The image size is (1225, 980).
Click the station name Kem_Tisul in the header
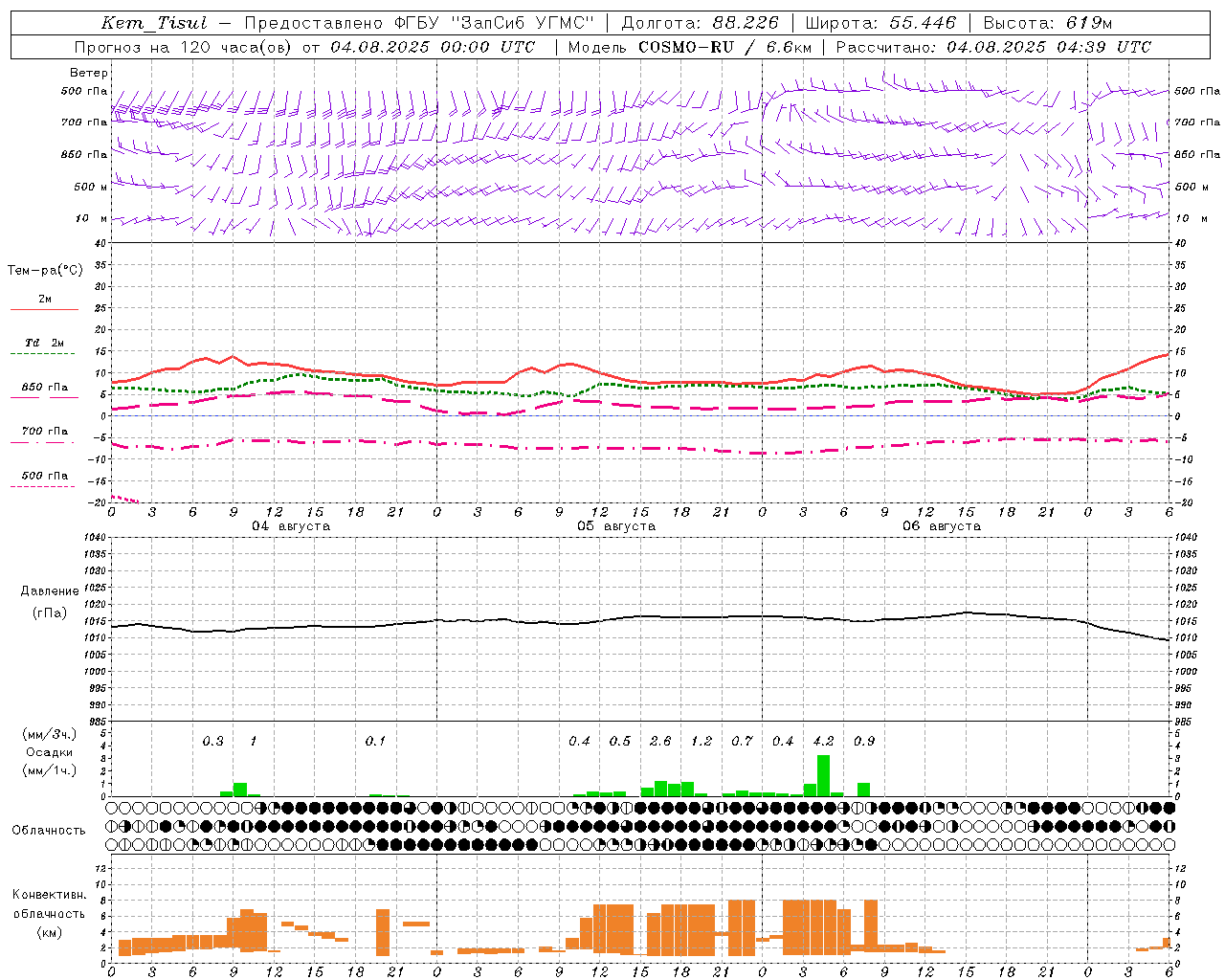pyautogui.click(x=154, y=23)
